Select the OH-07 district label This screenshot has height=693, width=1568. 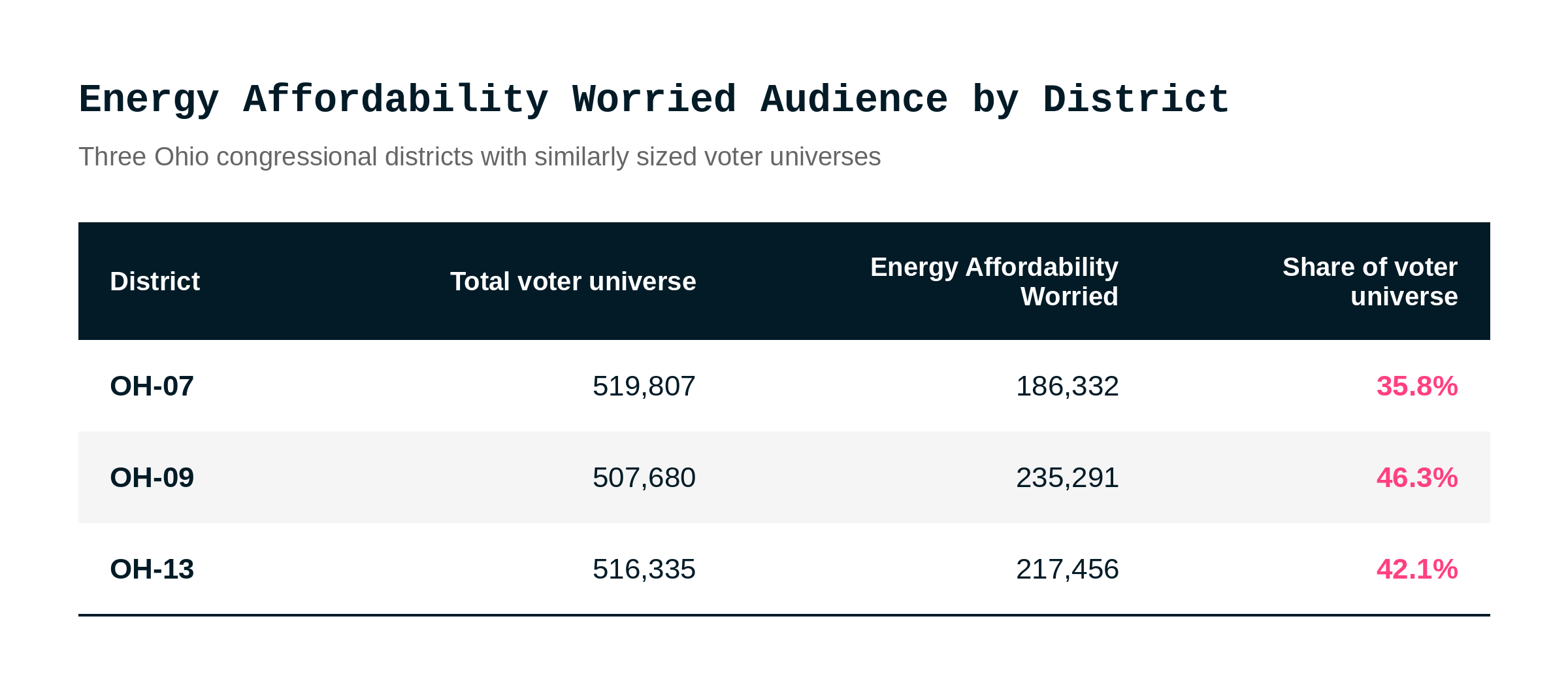(152, 386)
